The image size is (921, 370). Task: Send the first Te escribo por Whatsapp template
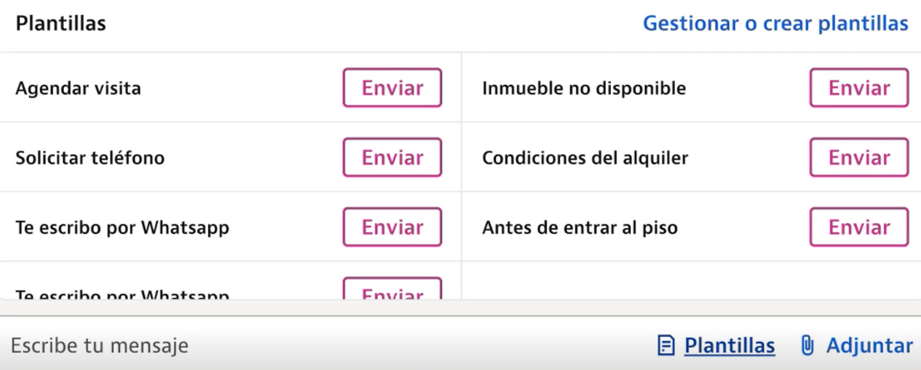pyautogui.click(x=392, y=227)
